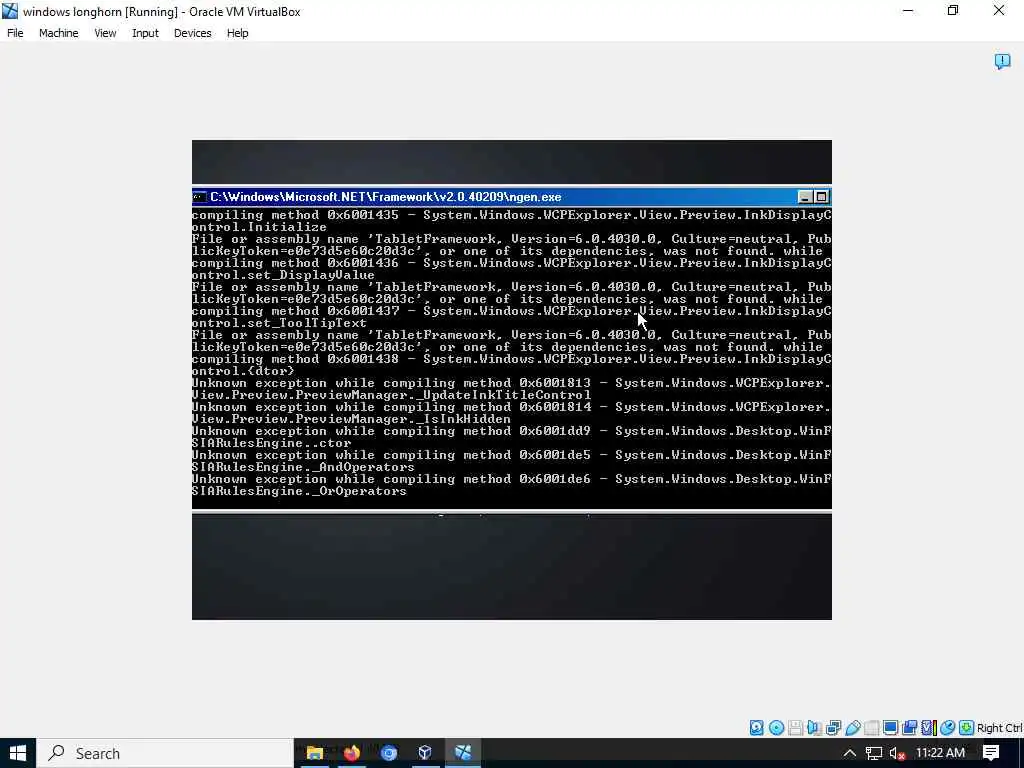
Task: Open VirtualBox notification center icon
Action: point(1002,61)
